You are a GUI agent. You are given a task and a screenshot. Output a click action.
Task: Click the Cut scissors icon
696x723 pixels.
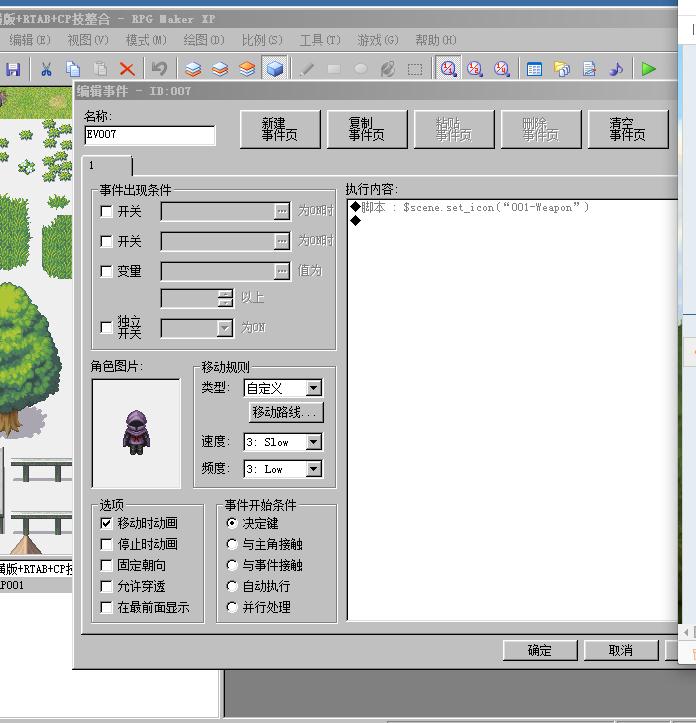click(x=46, y=69)
